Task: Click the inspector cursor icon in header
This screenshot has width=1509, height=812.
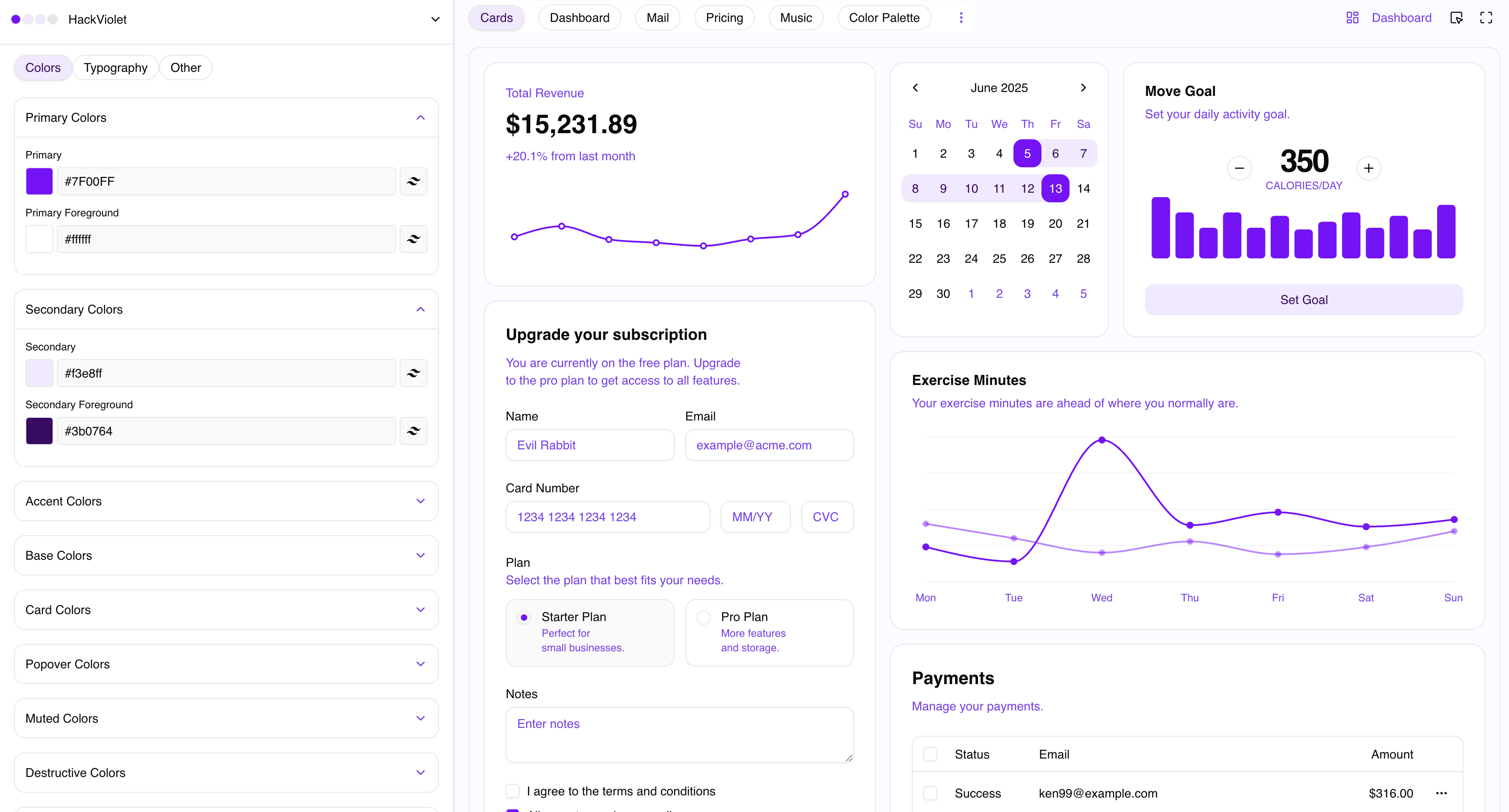Action: [x=1456, y=18]
